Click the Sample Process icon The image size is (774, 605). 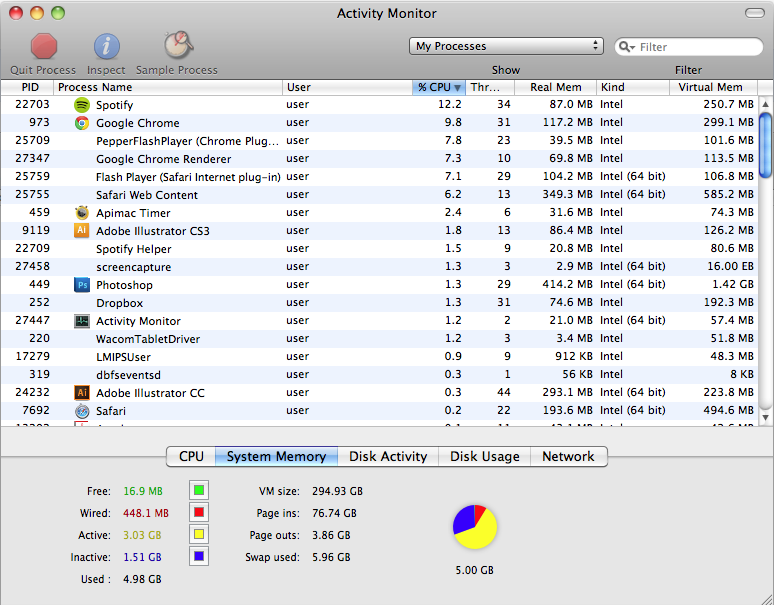click(178, 45)
